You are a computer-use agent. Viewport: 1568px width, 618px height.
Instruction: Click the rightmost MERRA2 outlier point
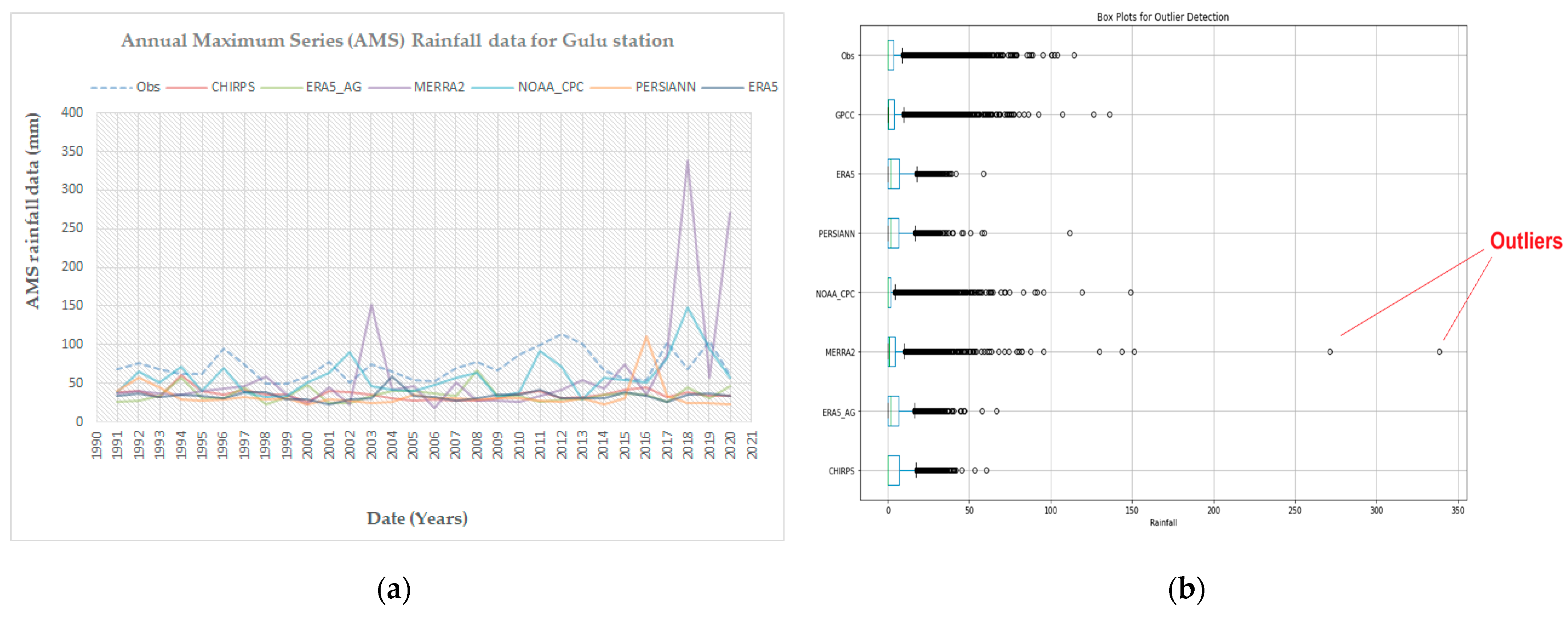pyautogui.click(x=1439, y=352)
